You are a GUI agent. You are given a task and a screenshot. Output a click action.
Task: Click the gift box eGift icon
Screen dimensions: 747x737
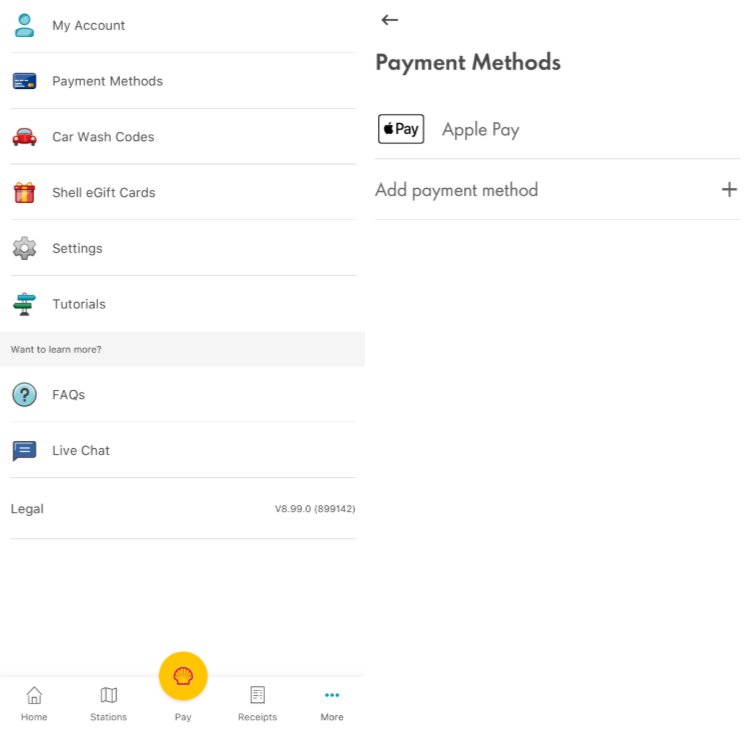[24, 192]
